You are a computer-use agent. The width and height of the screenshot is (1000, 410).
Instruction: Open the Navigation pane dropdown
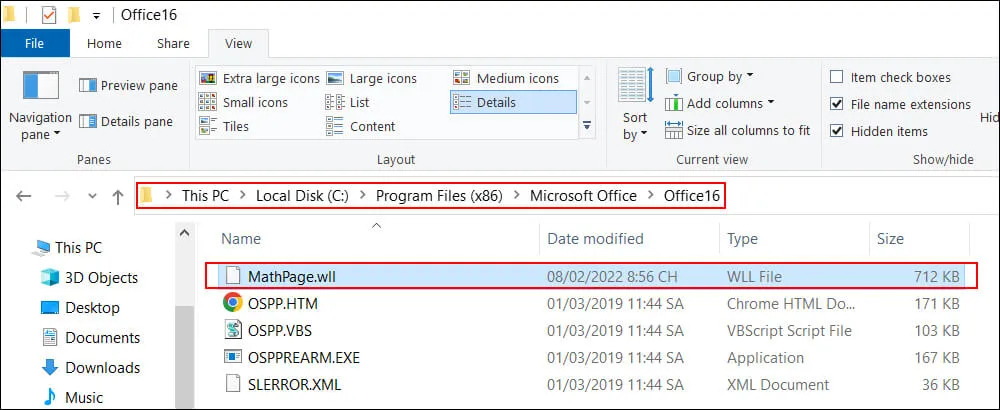(40, 107)
